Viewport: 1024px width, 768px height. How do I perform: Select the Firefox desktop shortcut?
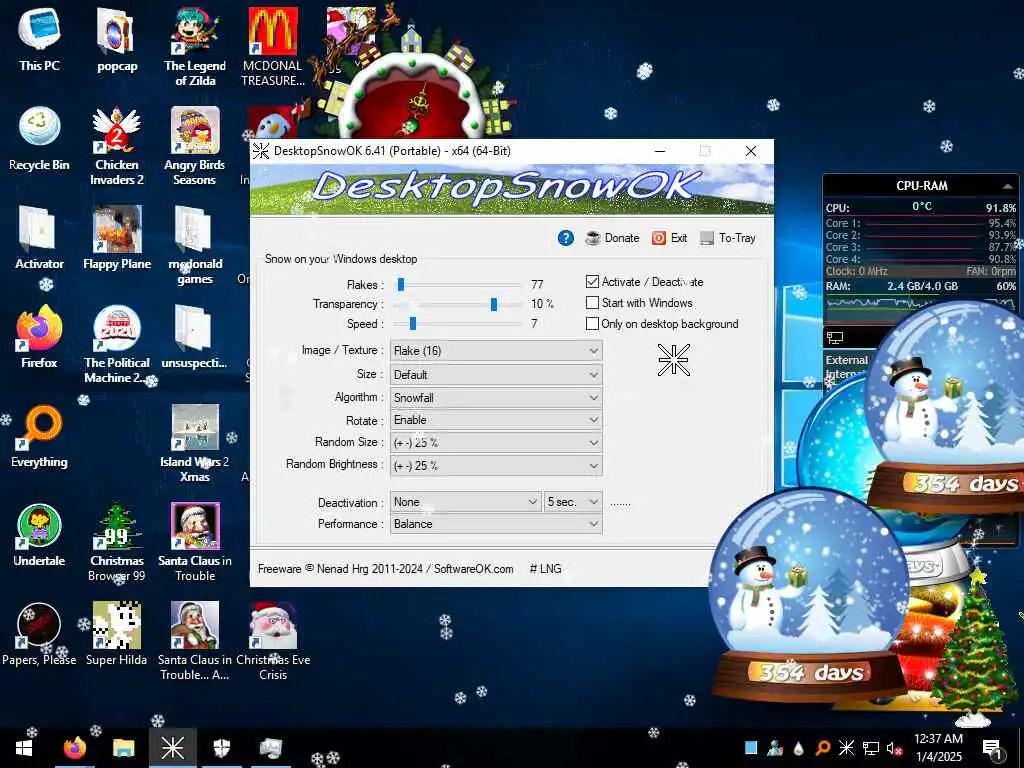tap(39, 336)
